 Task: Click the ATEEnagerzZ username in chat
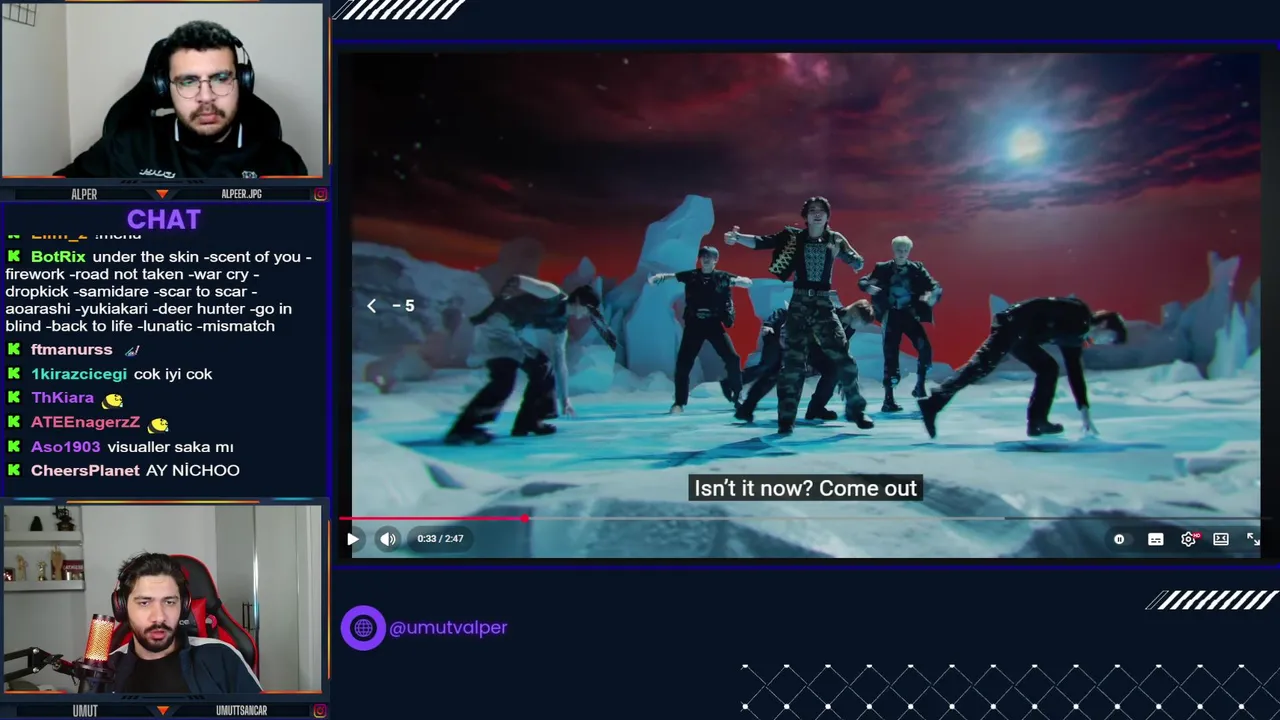click(x=85, y=423)
